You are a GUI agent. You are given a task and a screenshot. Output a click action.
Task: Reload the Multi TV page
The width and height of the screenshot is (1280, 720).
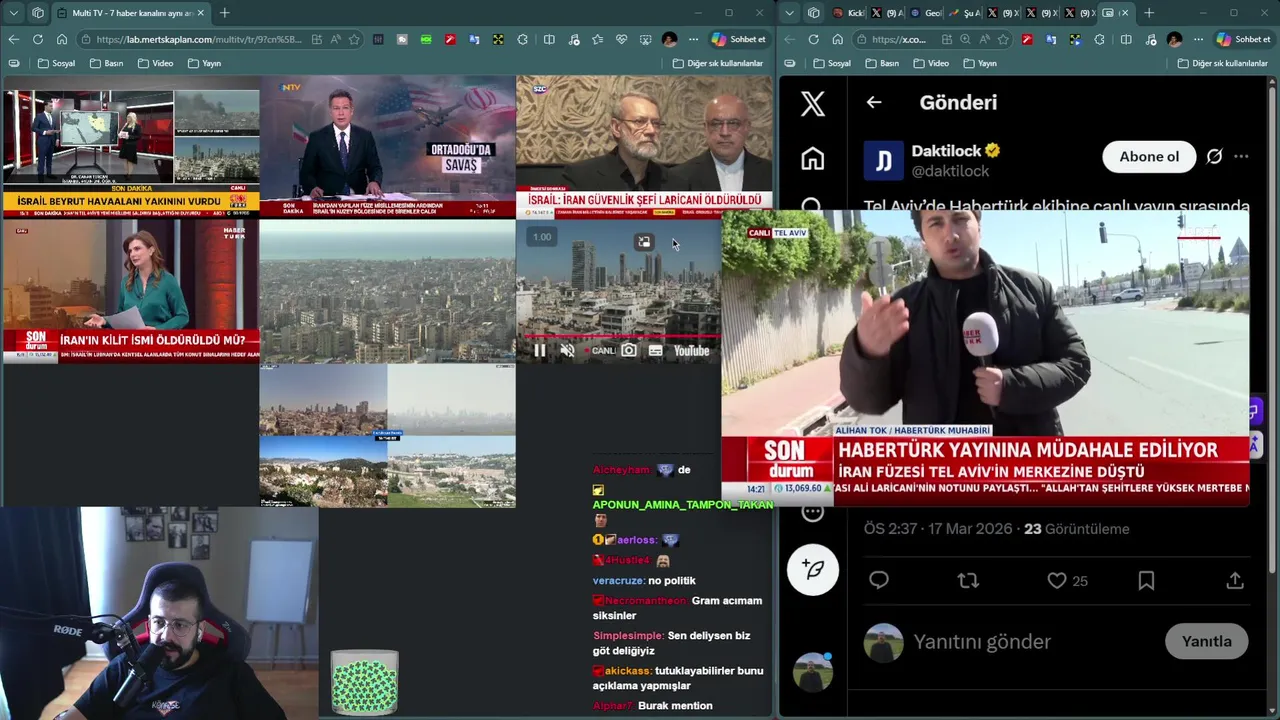click(x=37, y=39)
